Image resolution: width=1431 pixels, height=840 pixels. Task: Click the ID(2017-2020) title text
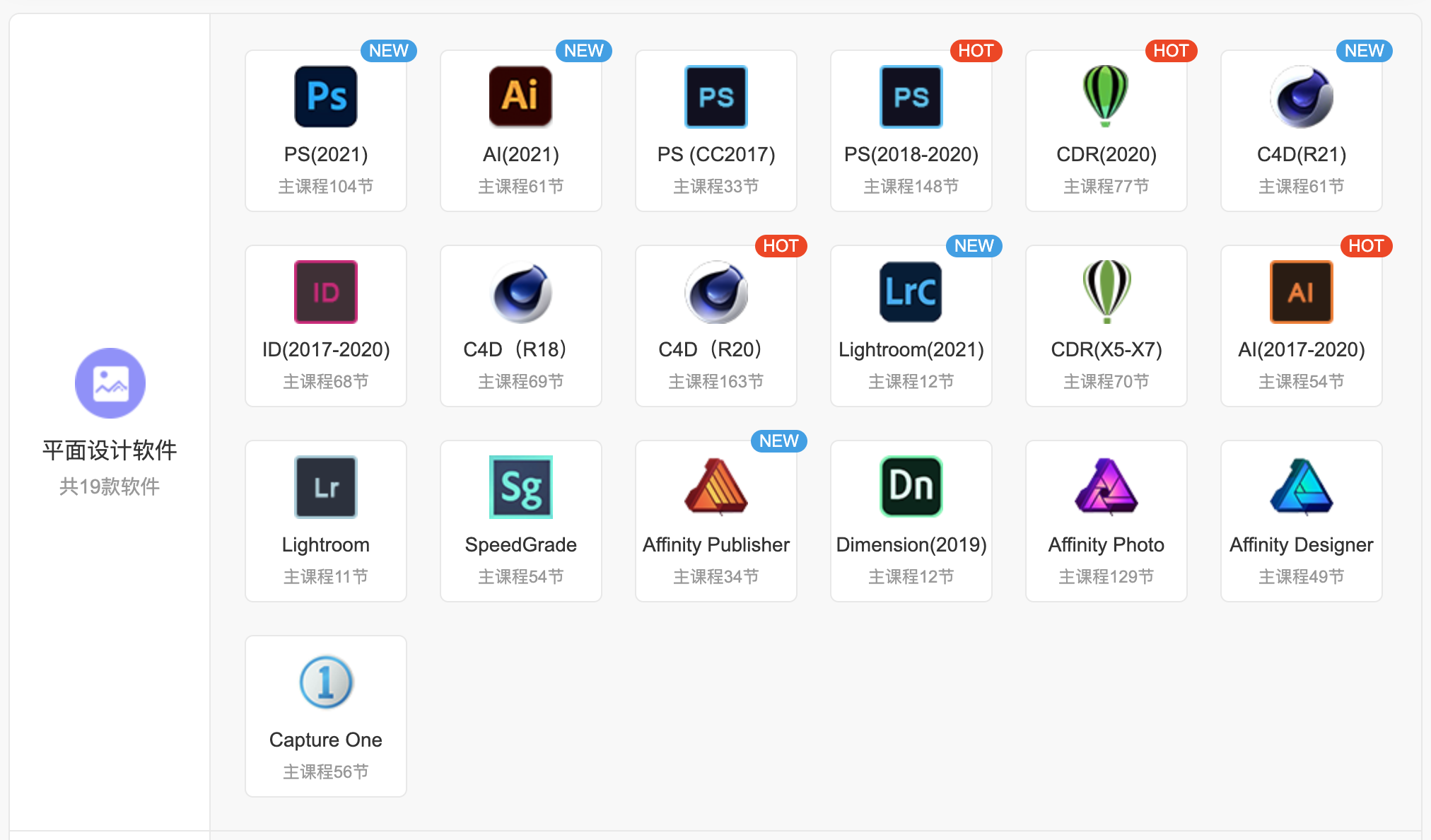pyautogui.click(x=326, y=349)
